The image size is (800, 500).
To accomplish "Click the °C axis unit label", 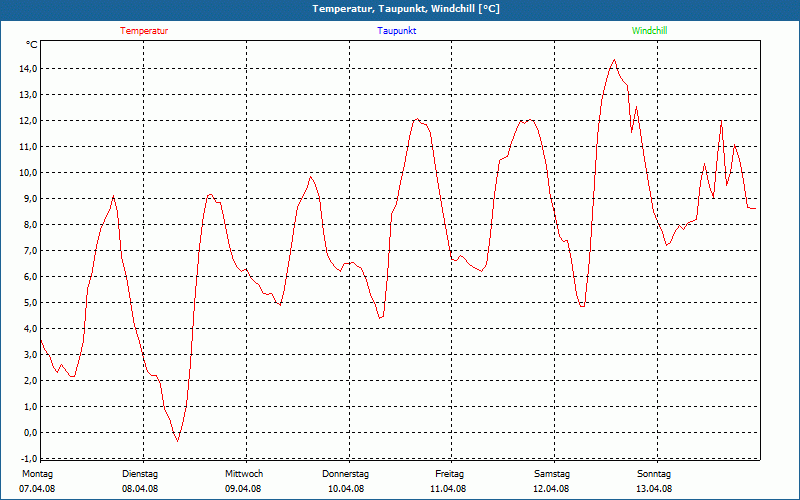I will pyautogui.click(x=32, y=45).
